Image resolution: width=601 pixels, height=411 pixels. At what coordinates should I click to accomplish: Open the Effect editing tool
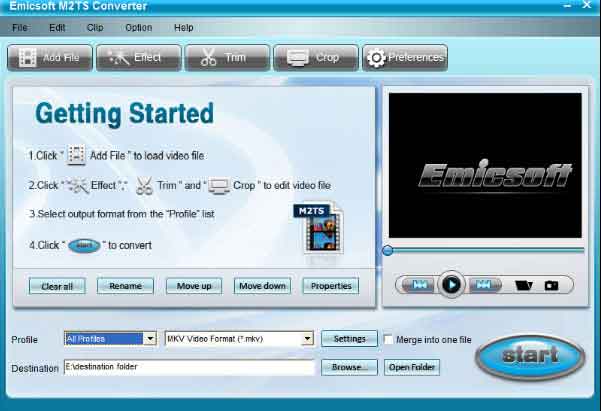coord(139,58)
